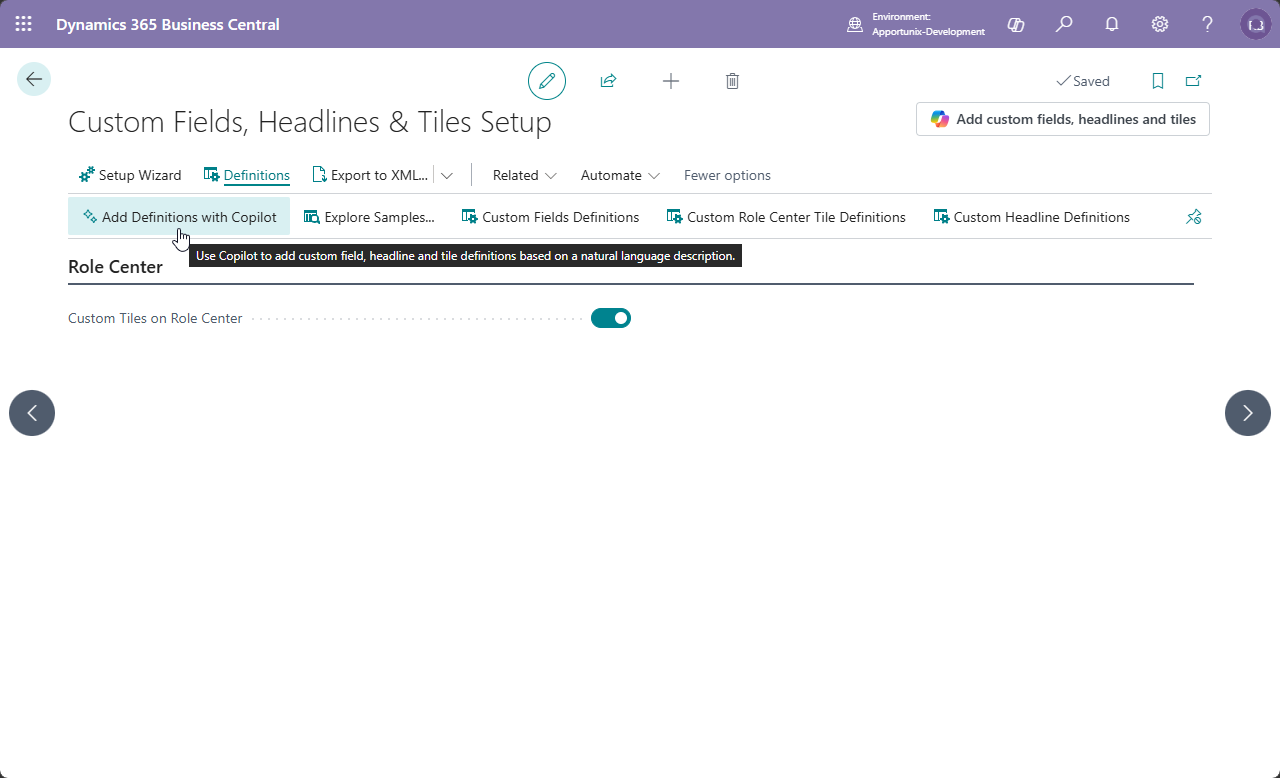This screenshot has width=1280, height=778.
Task: Launch the Setup Wizard
Action: 130,175
